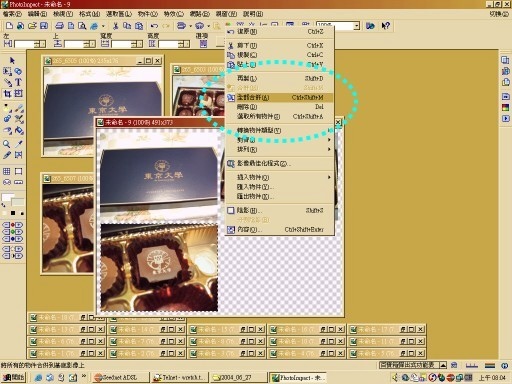Click the context Help question-arrow icon
Image resolution: width=512 pixels, height=384 pixels.
(385, 26)
